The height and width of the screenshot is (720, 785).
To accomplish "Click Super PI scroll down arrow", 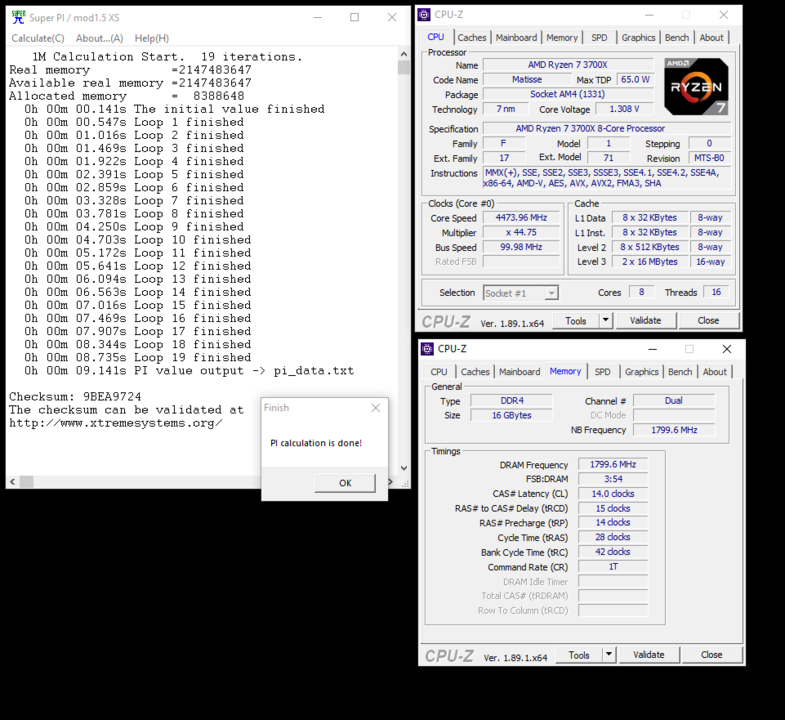I will point(404,468).
